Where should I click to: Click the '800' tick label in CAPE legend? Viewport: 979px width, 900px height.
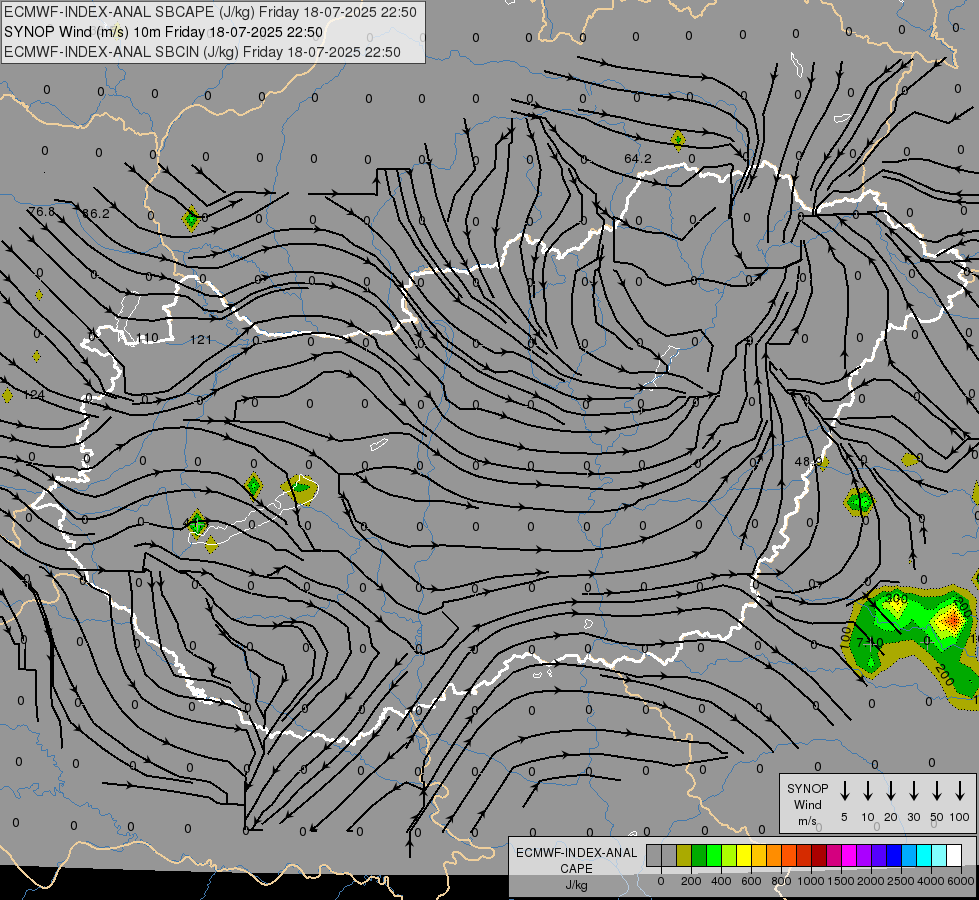[781, 881]
